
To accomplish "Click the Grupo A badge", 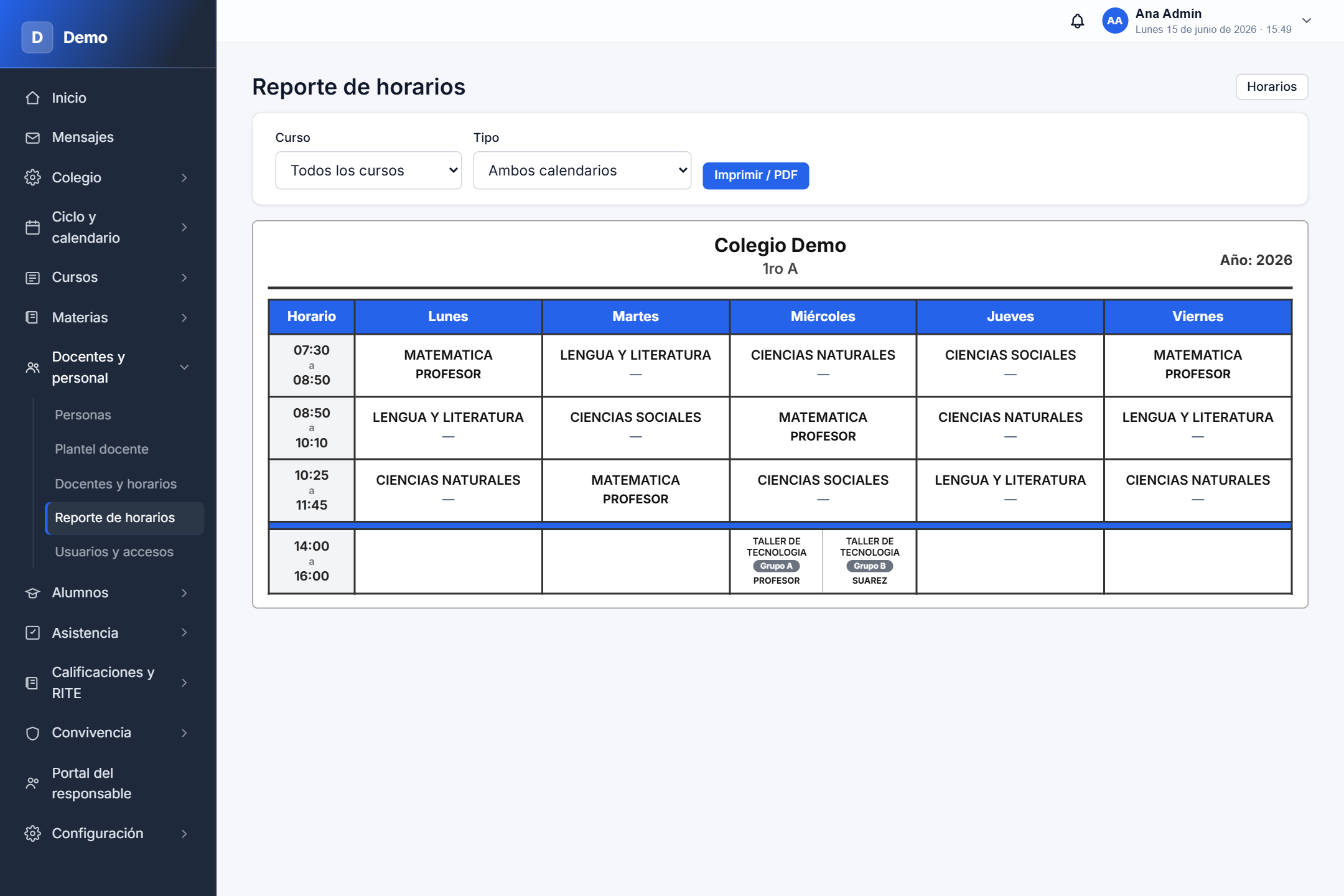I will click(776, 566).
